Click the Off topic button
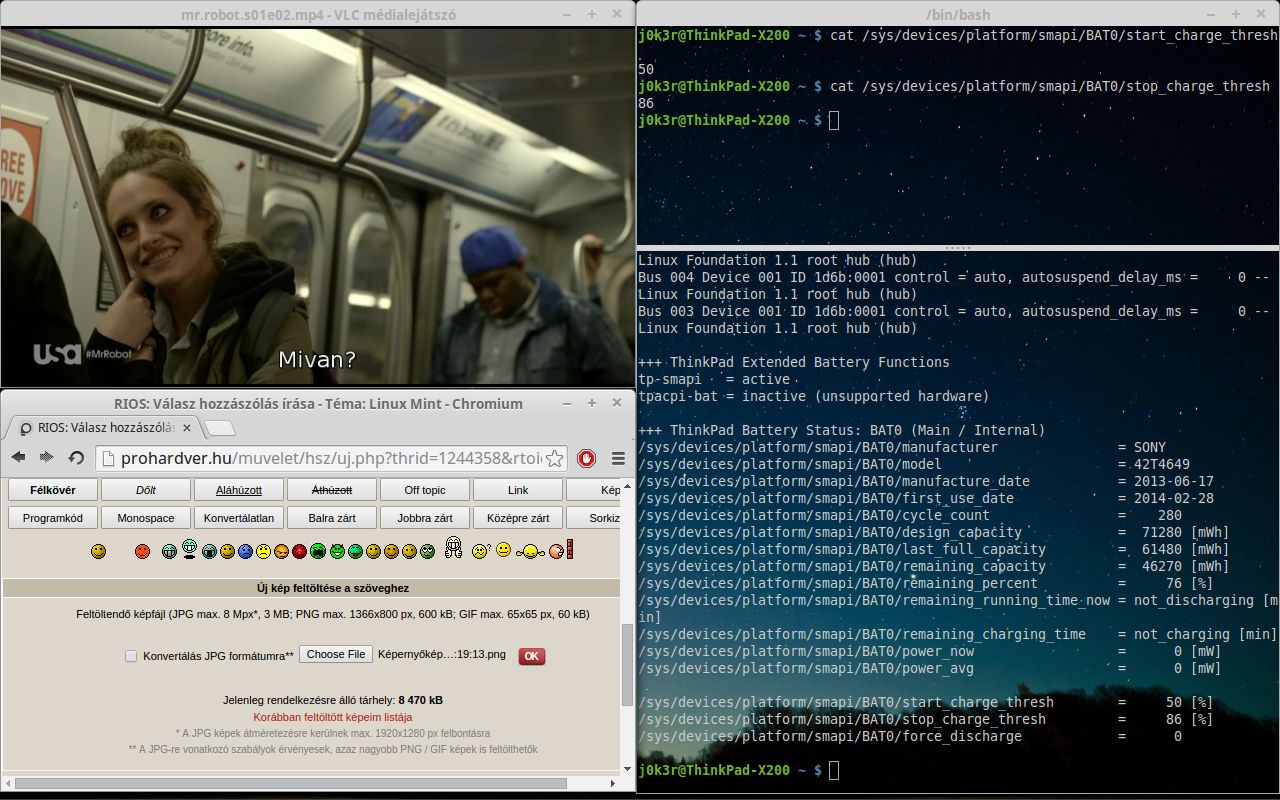This screenshot has height=800, width=1280. tap(425, 490)
